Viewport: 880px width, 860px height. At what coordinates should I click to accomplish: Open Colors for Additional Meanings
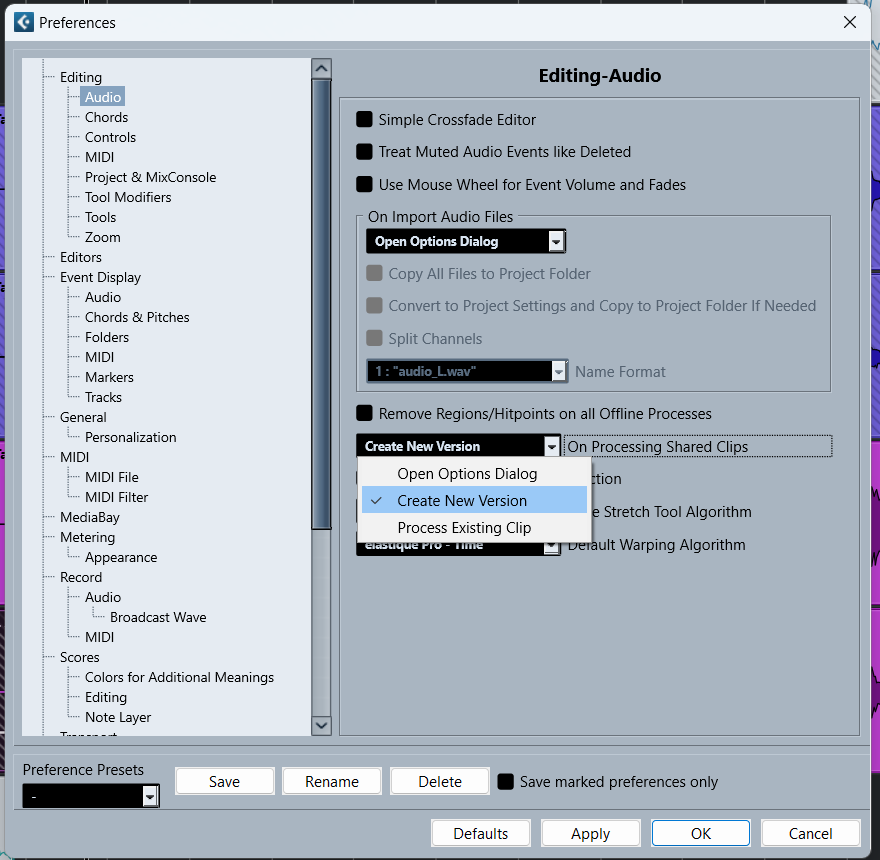pyautogui.click(x=179, y=677)
